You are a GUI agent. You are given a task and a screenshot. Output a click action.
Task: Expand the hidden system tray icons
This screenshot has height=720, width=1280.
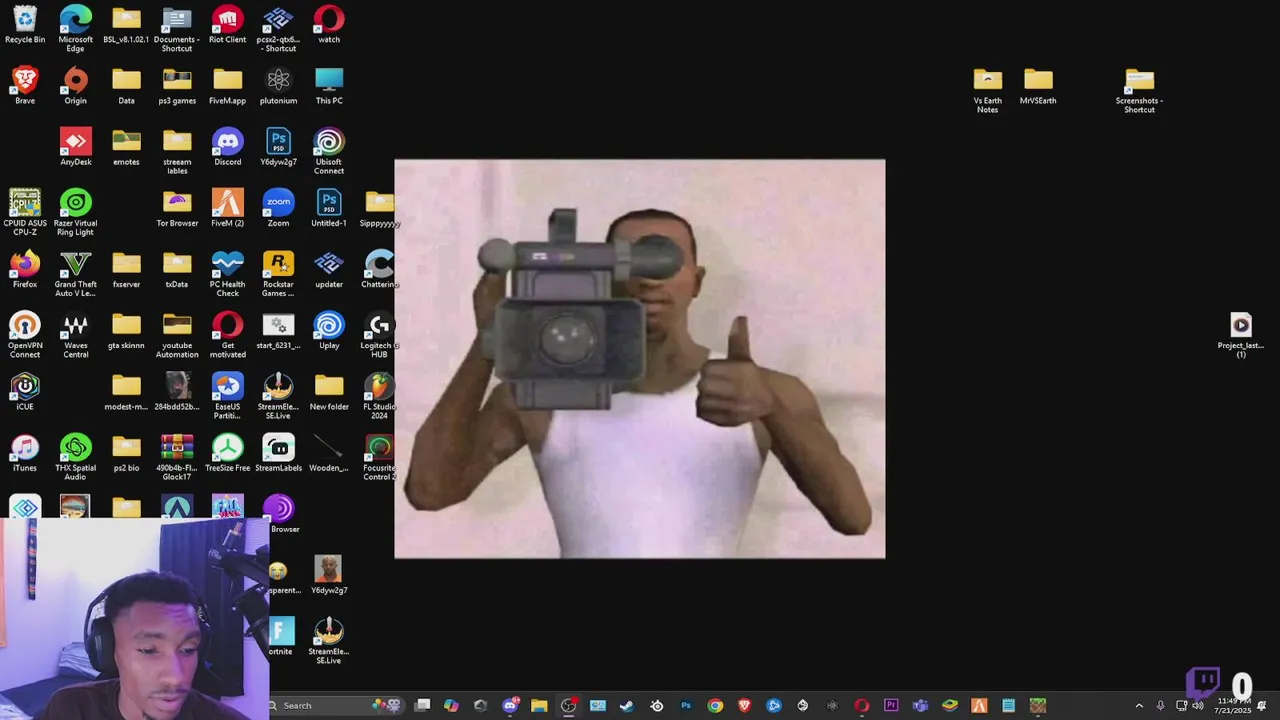[1138, 706]
